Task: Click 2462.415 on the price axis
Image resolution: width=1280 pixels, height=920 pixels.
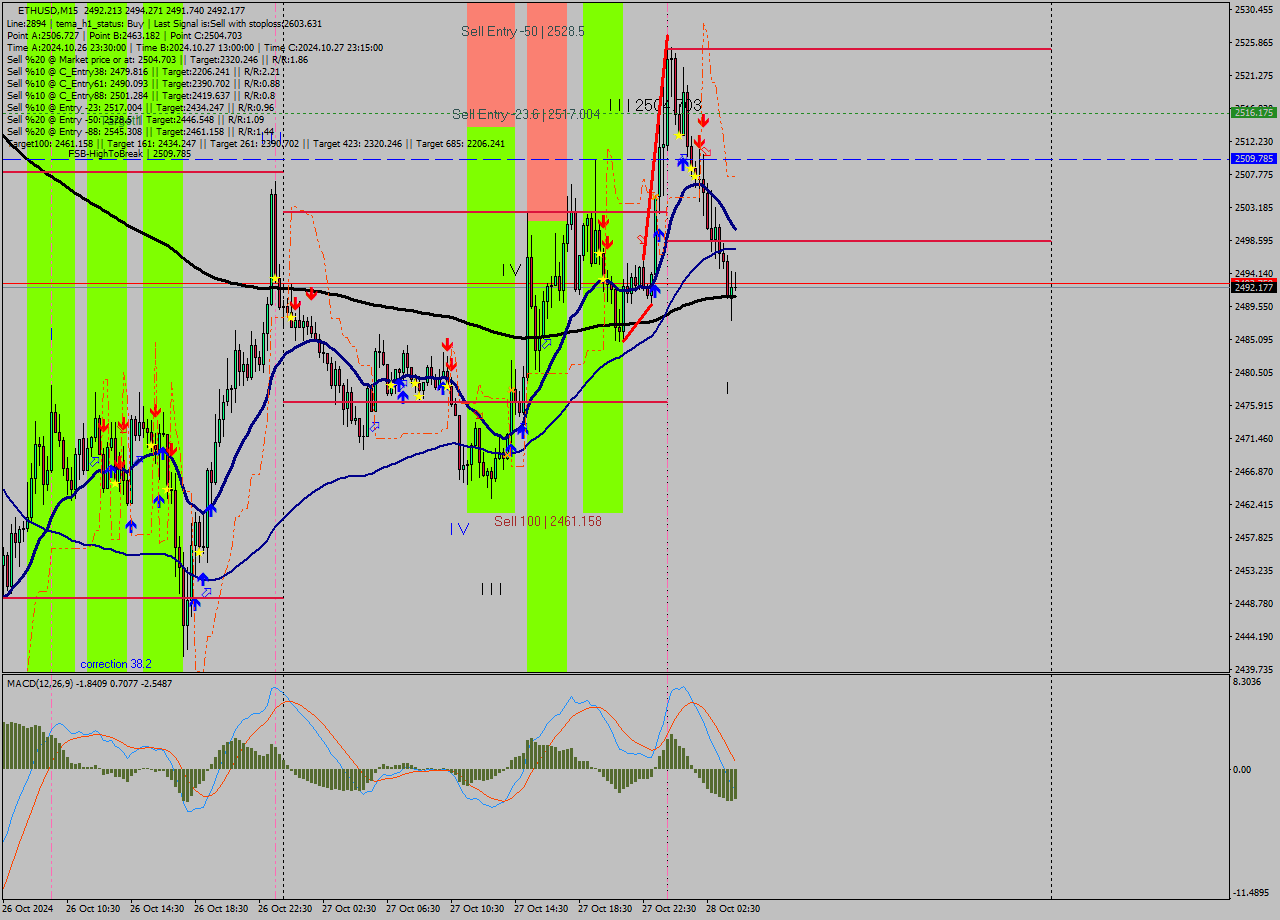Action: pos(1254,504)
